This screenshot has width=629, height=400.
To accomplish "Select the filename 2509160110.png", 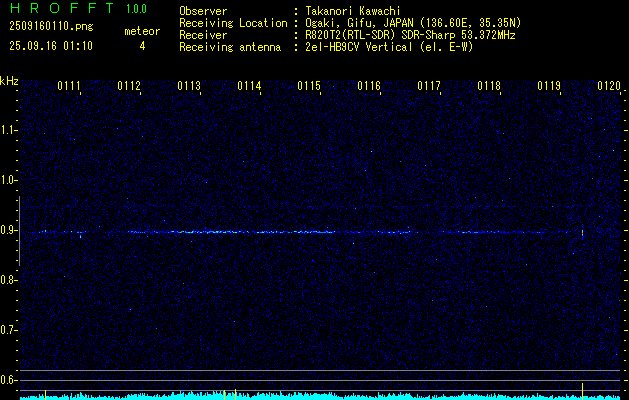I will (x=51, y=26).
